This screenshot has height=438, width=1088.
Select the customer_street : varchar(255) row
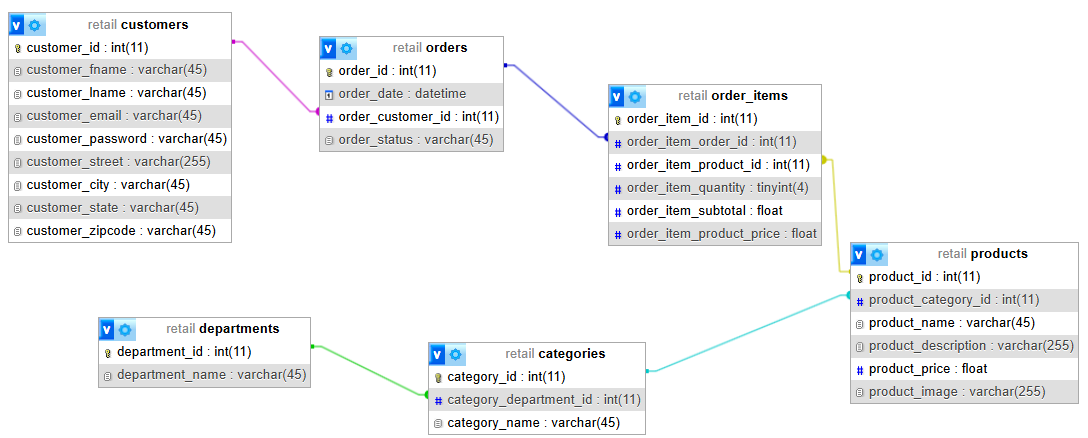120,162
